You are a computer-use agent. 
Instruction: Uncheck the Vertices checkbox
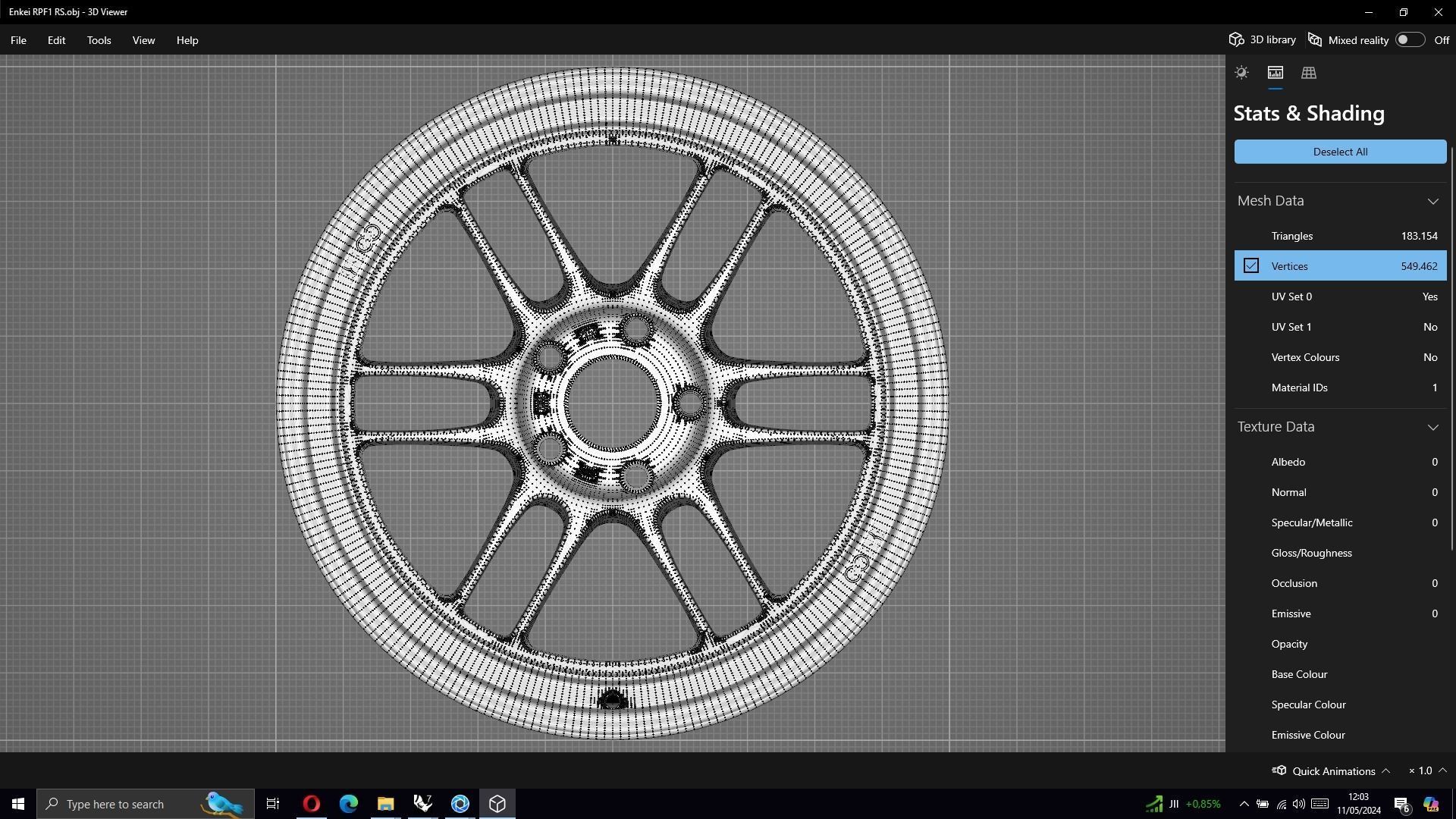tap(1251, 266)
